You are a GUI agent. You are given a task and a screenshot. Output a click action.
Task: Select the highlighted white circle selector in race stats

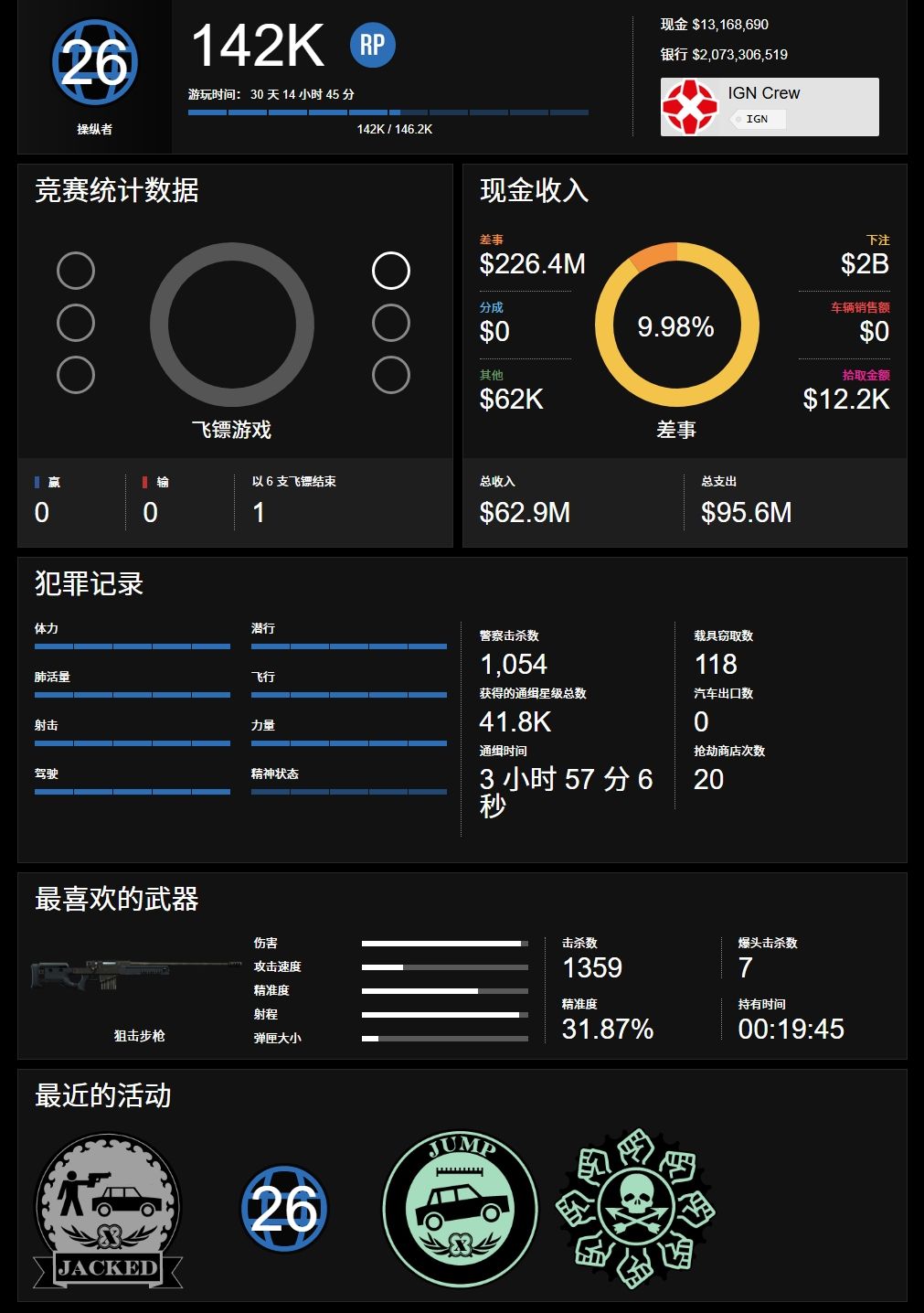(391, 271)
